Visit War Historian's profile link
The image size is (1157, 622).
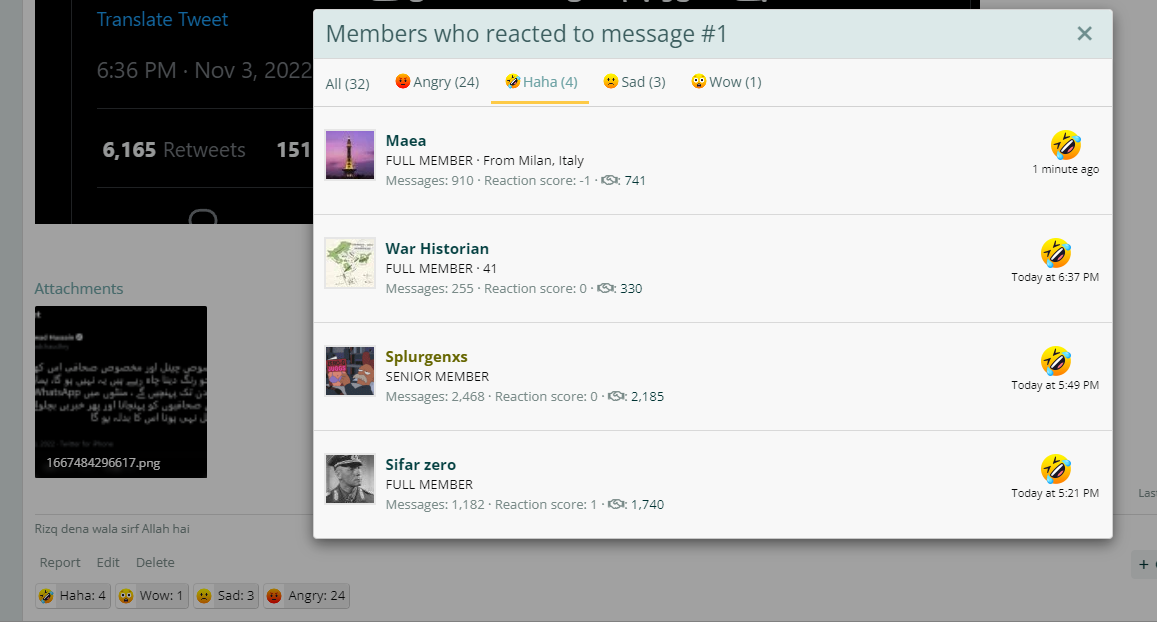tap(437, 249)
